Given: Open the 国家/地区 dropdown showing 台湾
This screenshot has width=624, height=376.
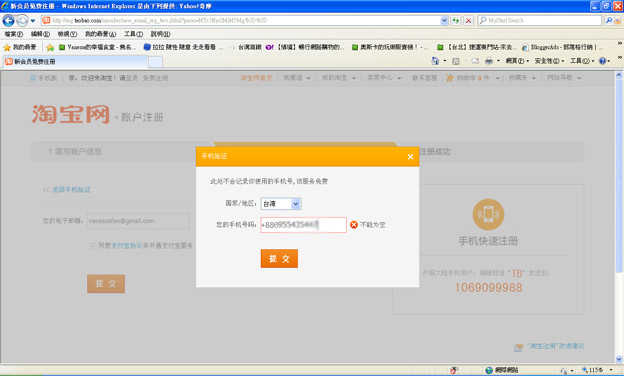Looking at the screenshot, I should click(x=281, y=204).
